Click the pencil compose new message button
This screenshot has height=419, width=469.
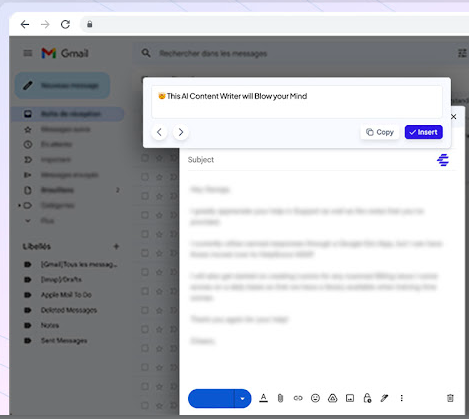(x=62, y=85)
